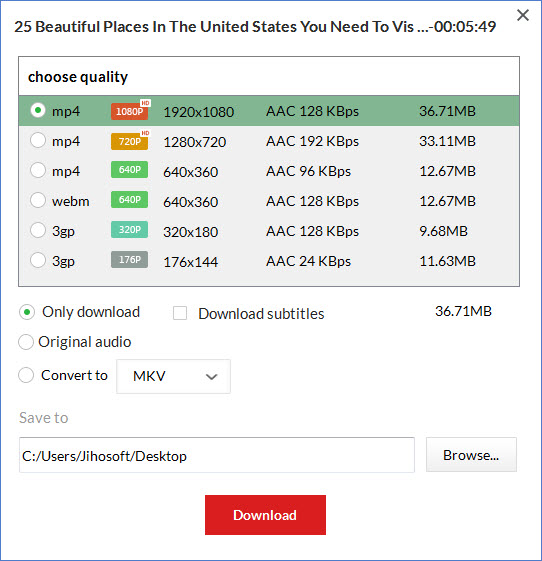
Task: Select the Original audio radio button
Action: [x=26, y=342]
